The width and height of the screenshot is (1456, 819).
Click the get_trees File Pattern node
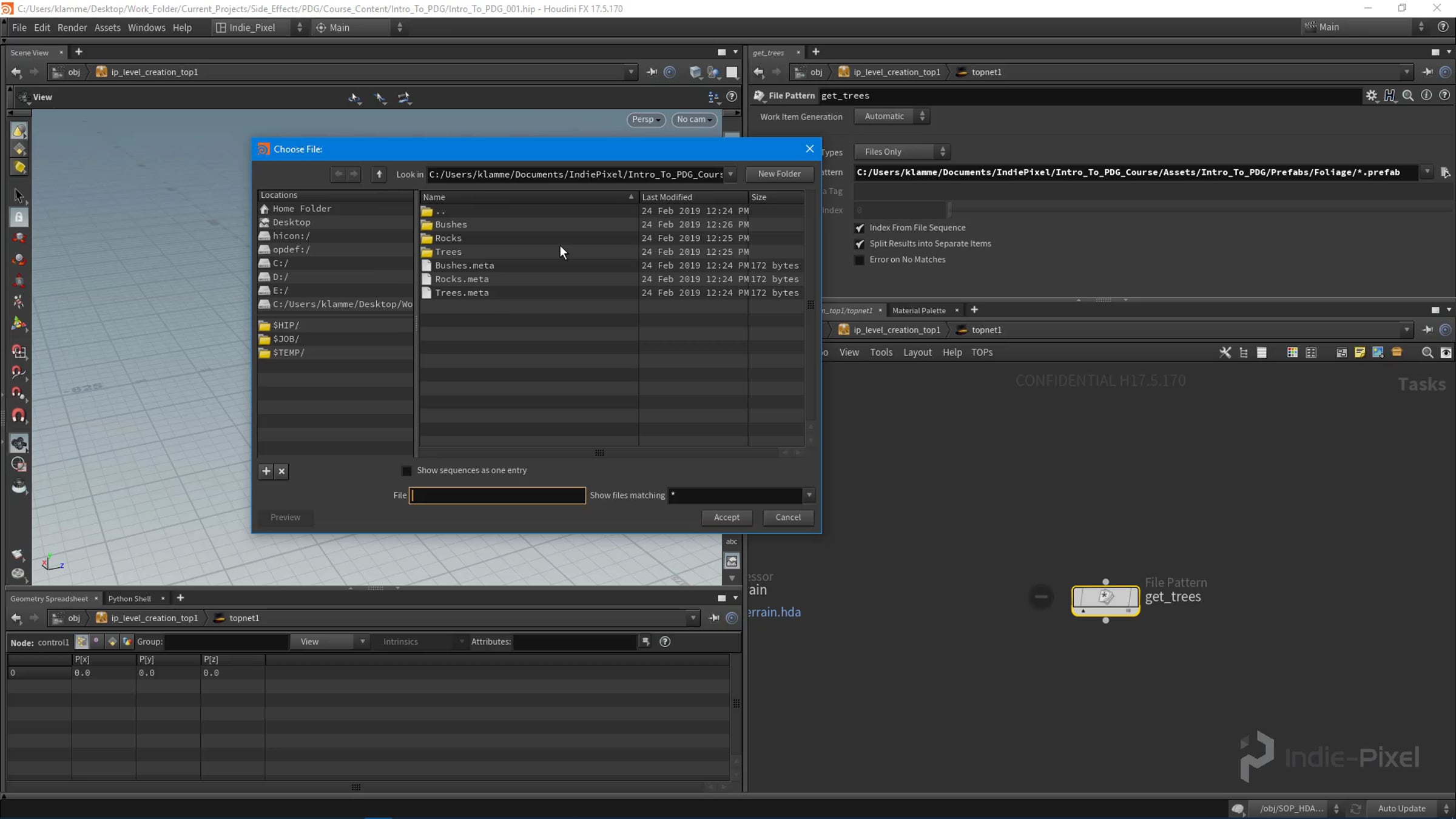click(1105, 598)
